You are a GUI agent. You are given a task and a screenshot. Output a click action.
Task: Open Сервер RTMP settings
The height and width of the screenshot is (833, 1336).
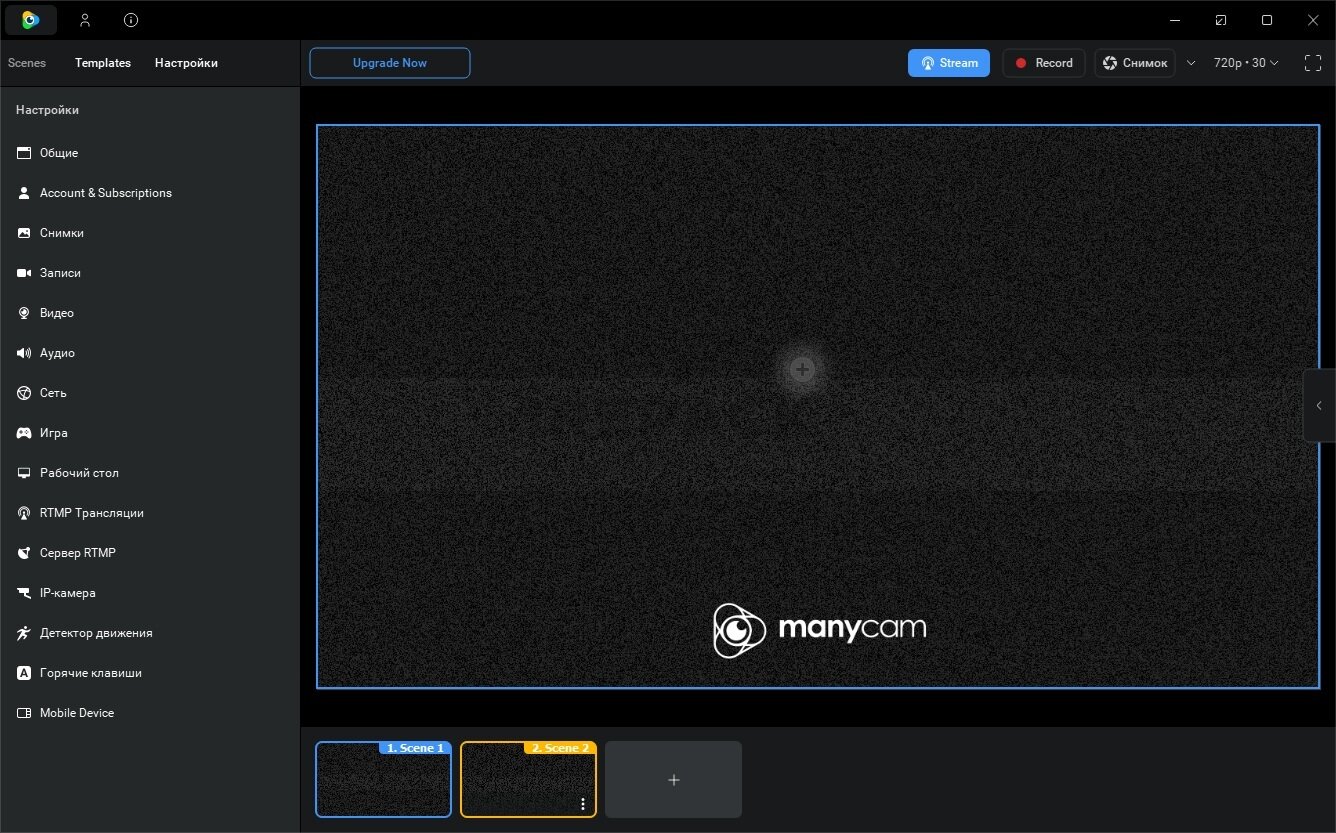tap(150, 553)
